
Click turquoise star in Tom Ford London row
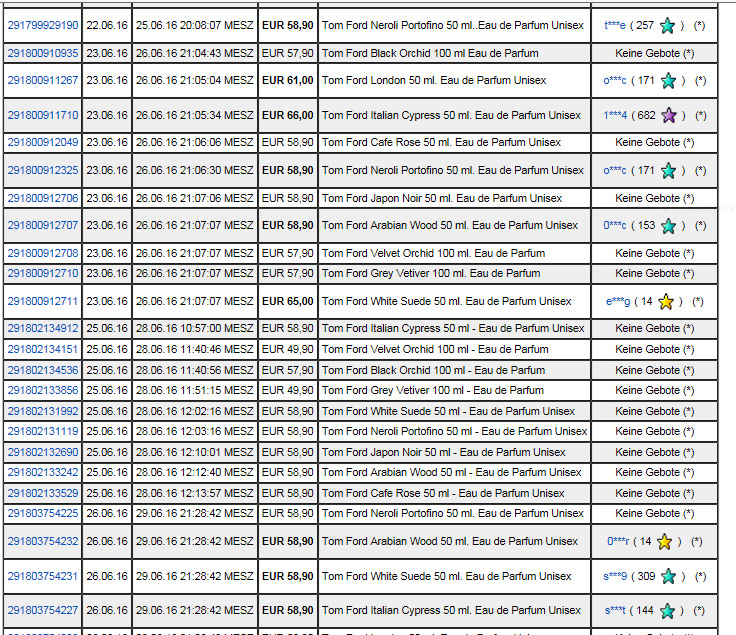point(668,81)
